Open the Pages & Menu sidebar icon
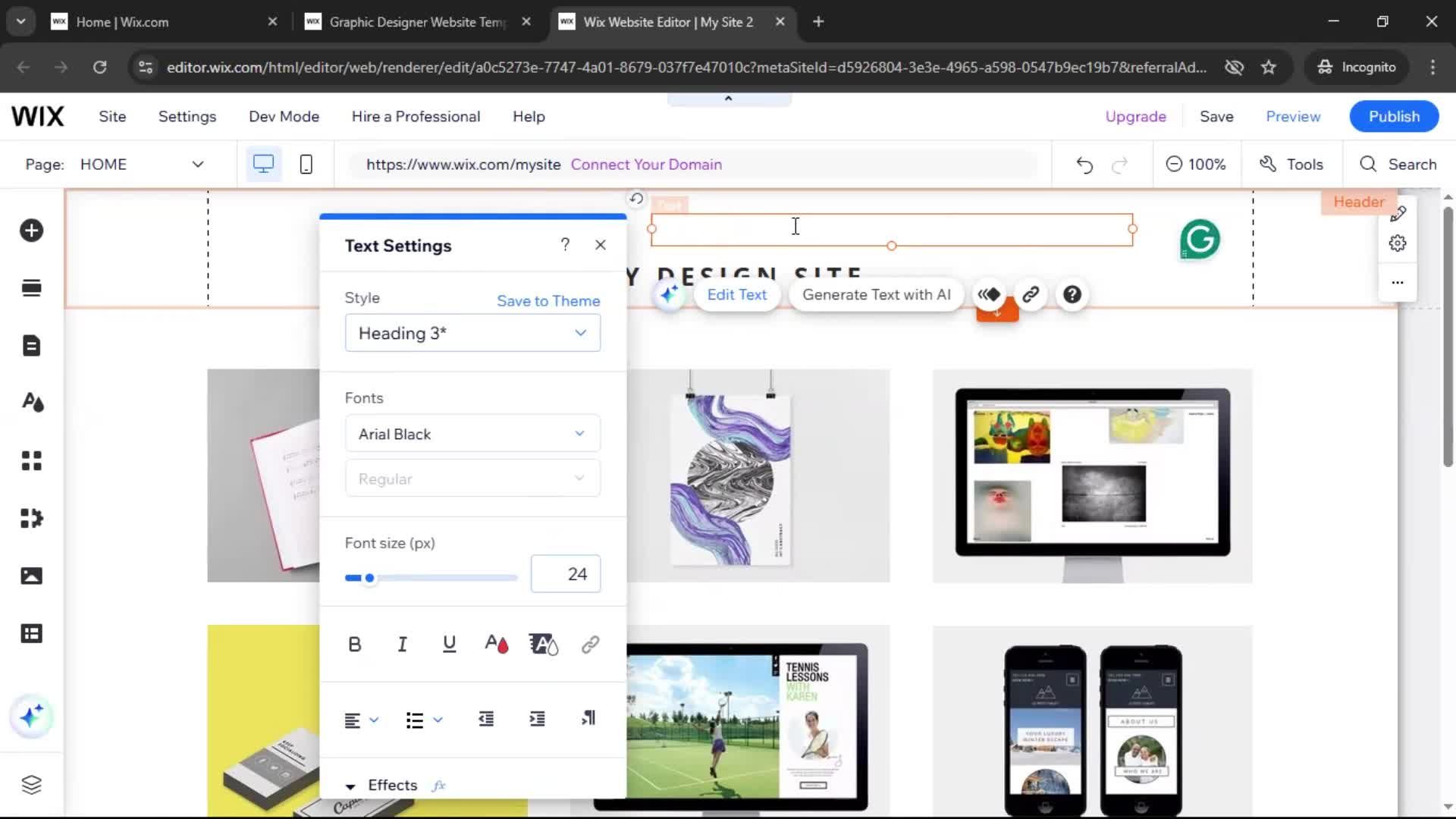 pos(32,346)
